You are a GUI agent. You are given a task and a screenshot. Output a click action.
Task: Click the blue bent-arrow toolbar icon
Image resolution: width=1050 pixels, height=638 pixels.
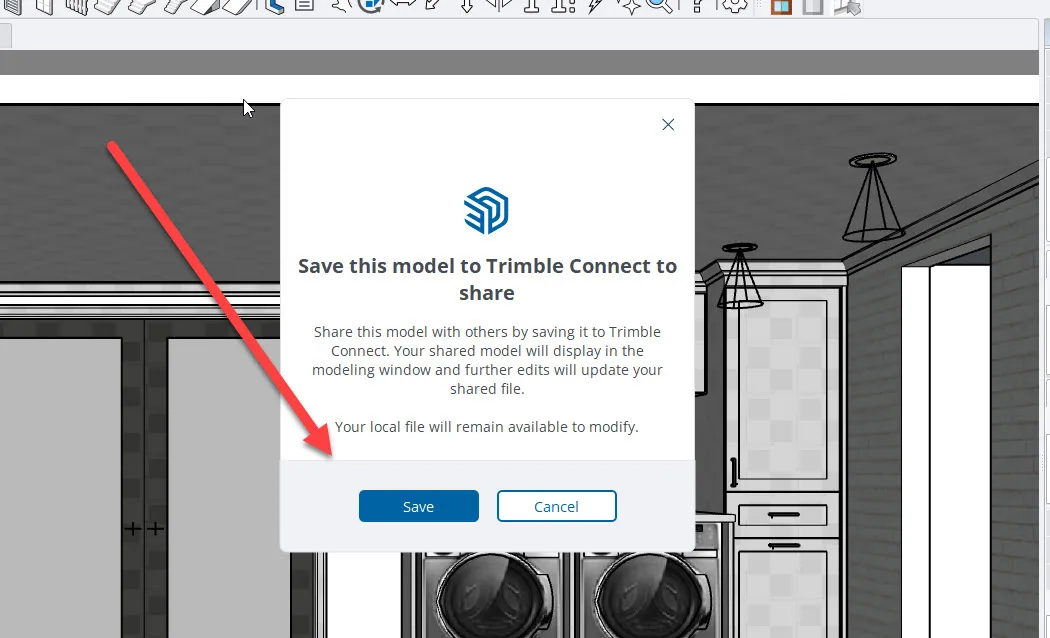pyautogui.click(x=273, y=7)
